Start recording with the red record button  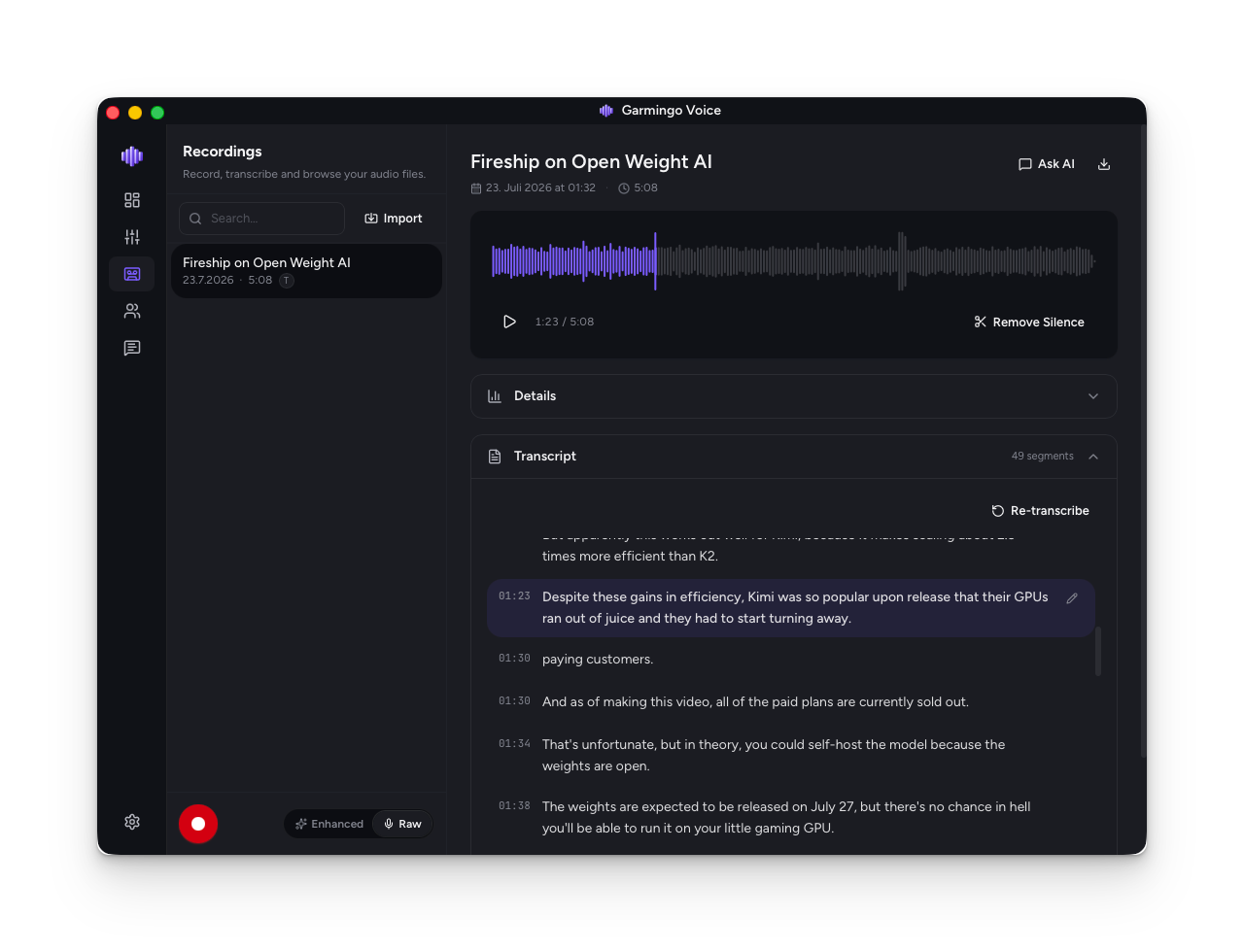click(198, 824)
